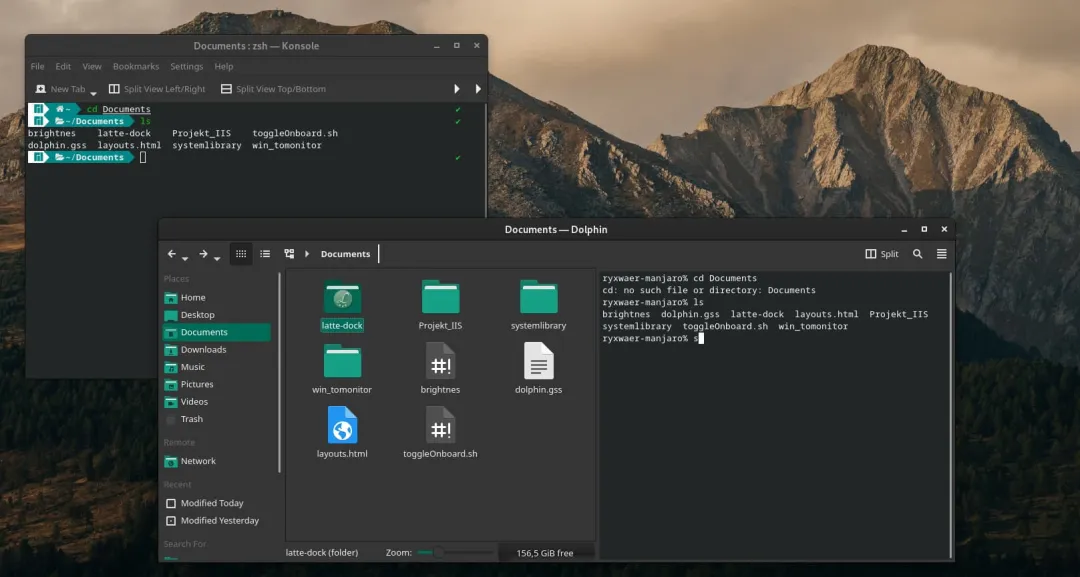Adjust the Zoom slider in Dolphin status bar

[x=455, y=552]
